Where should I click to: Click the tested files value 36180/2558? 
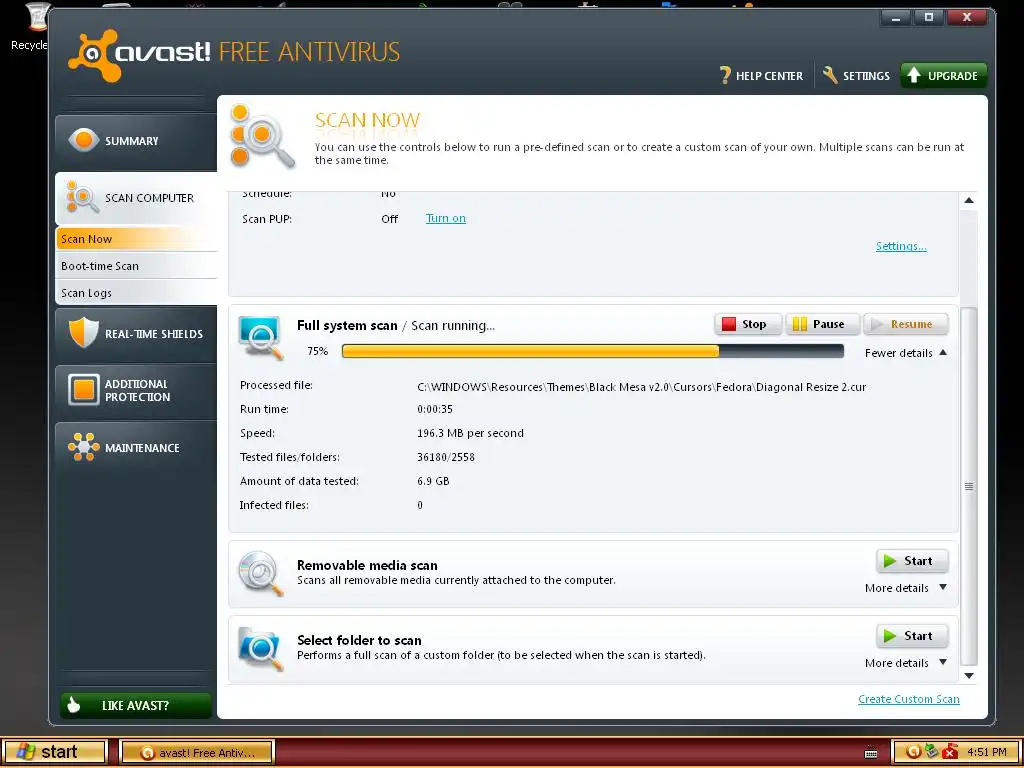click(445, 457)
